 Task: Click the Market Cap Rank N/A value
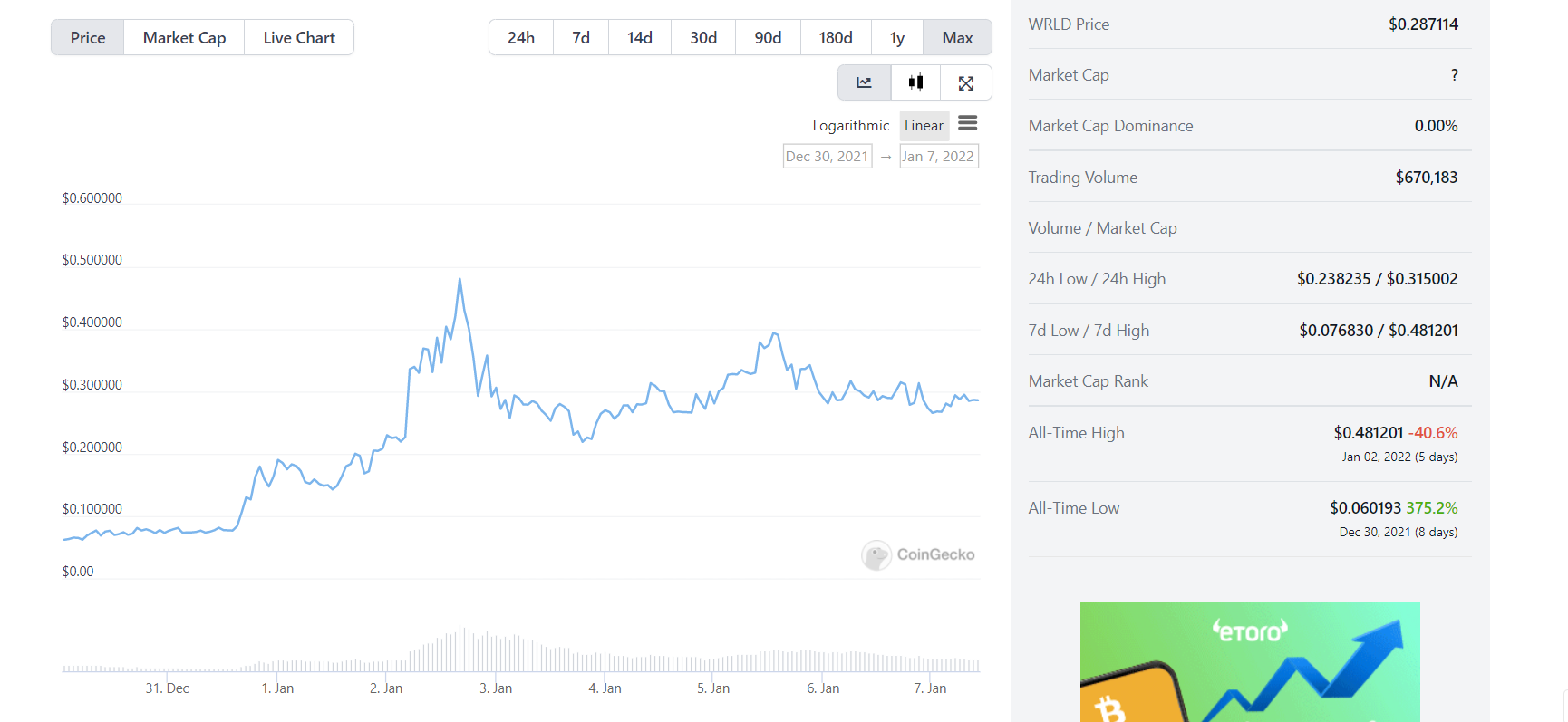tap(1444, 381)
